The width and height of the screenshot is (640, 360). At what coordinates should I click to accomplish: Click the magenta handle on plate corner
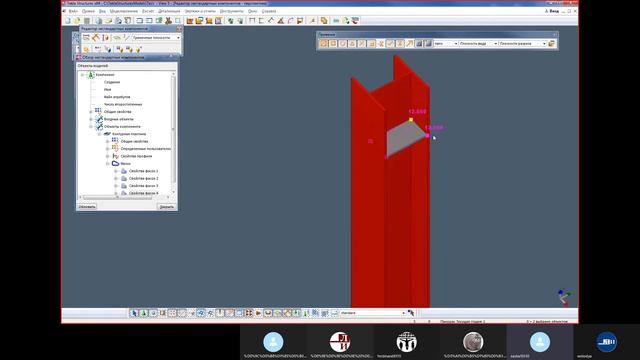pyautogui.click(x=427, y=136)
